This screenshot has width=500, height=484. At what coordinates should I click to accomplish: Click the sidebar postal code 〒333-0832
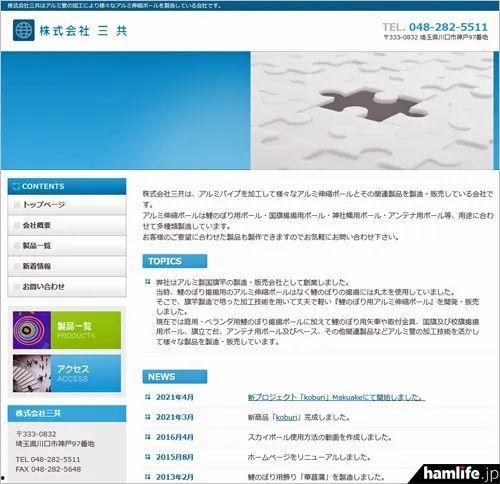[x=36, y=434]
